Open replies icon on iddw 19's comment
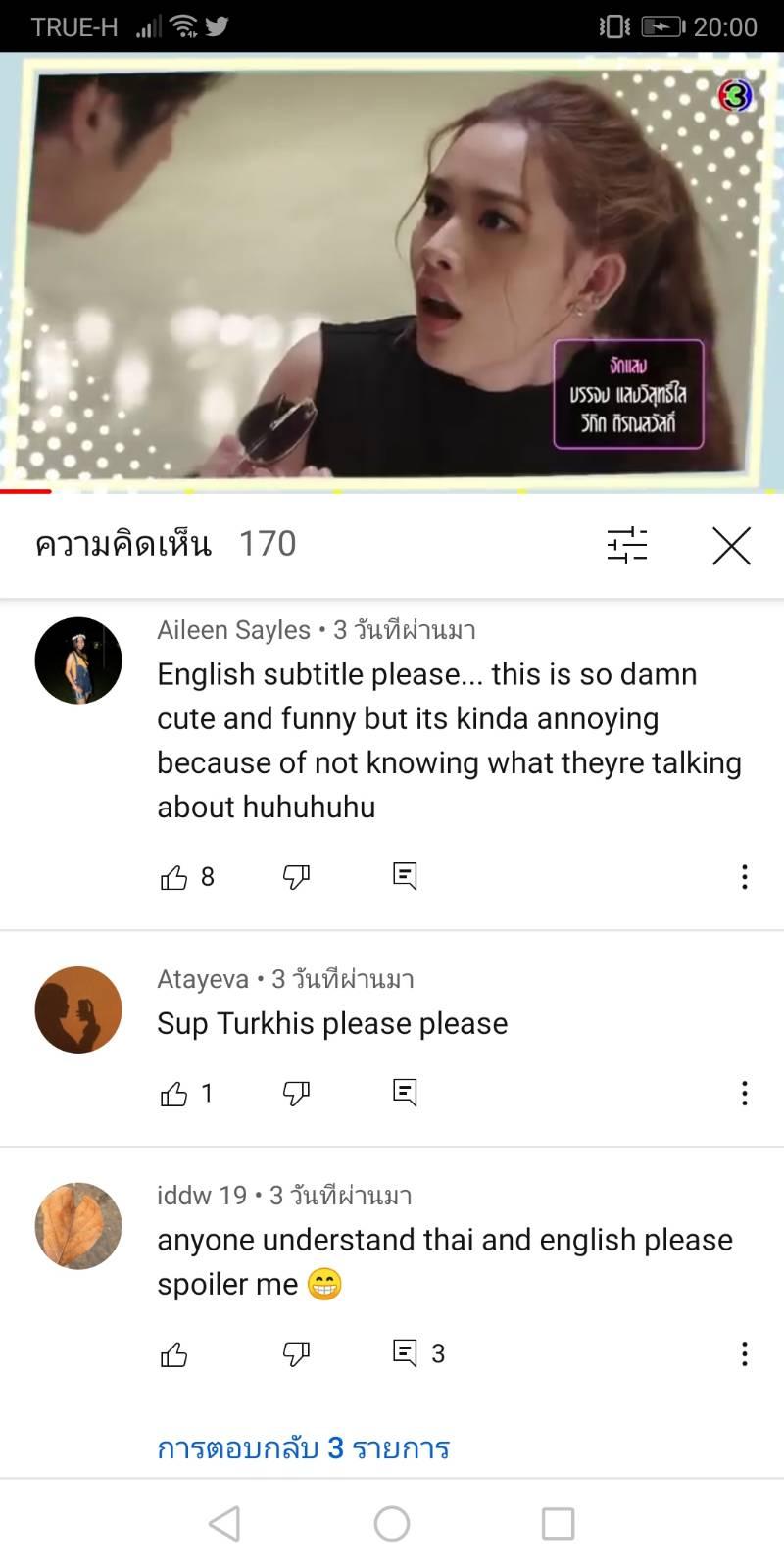The height and width of the screenshot is (1568, 784). point(405,1353)
